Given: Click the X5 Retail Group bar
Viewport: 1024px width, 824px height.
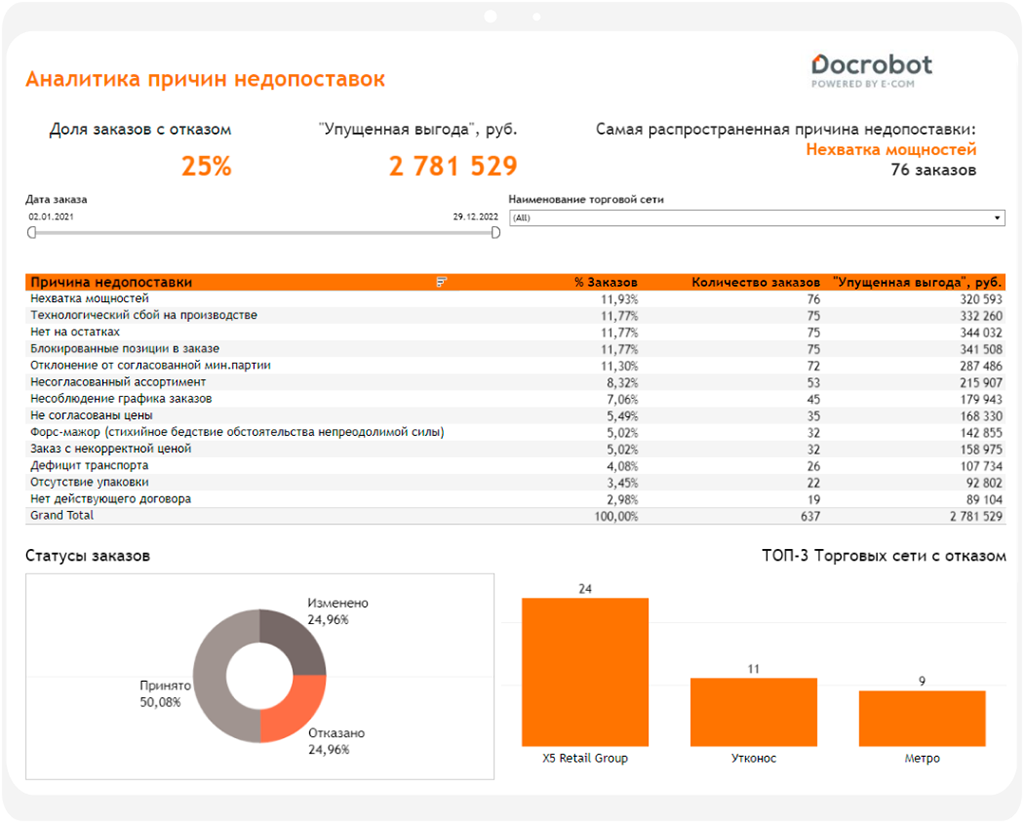Looking at the screenshot, I should [x=585, y=671].
